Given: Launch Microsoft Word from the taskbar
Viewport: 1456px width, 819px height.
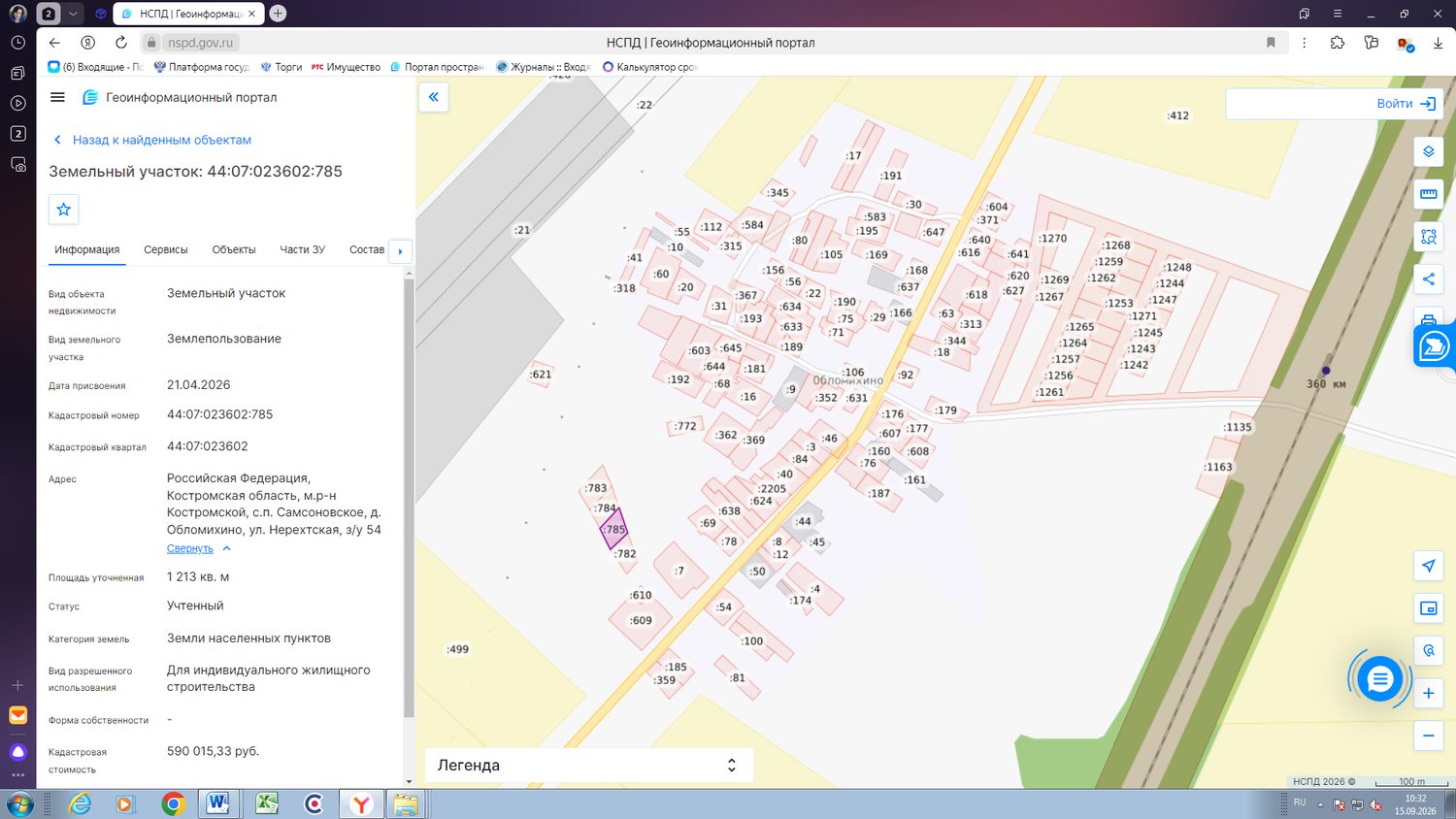Looking at the screenshot, I should 217,804.
